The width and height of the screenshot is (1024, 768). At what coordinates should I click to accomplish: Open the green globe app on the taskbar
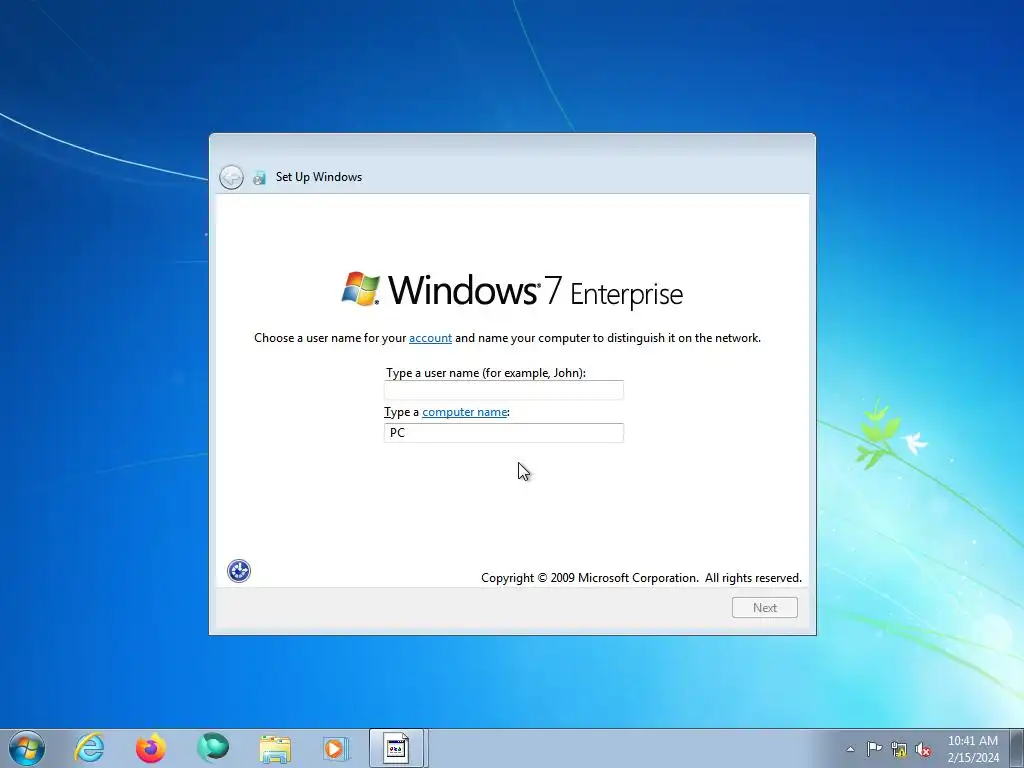click(213, 748)
